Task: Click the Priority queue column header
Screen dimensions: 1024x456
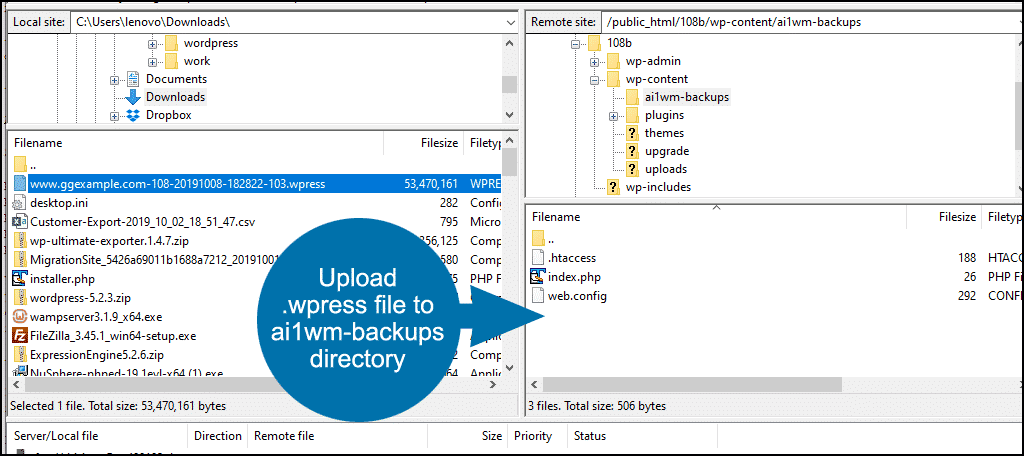Action: [533, 436]
